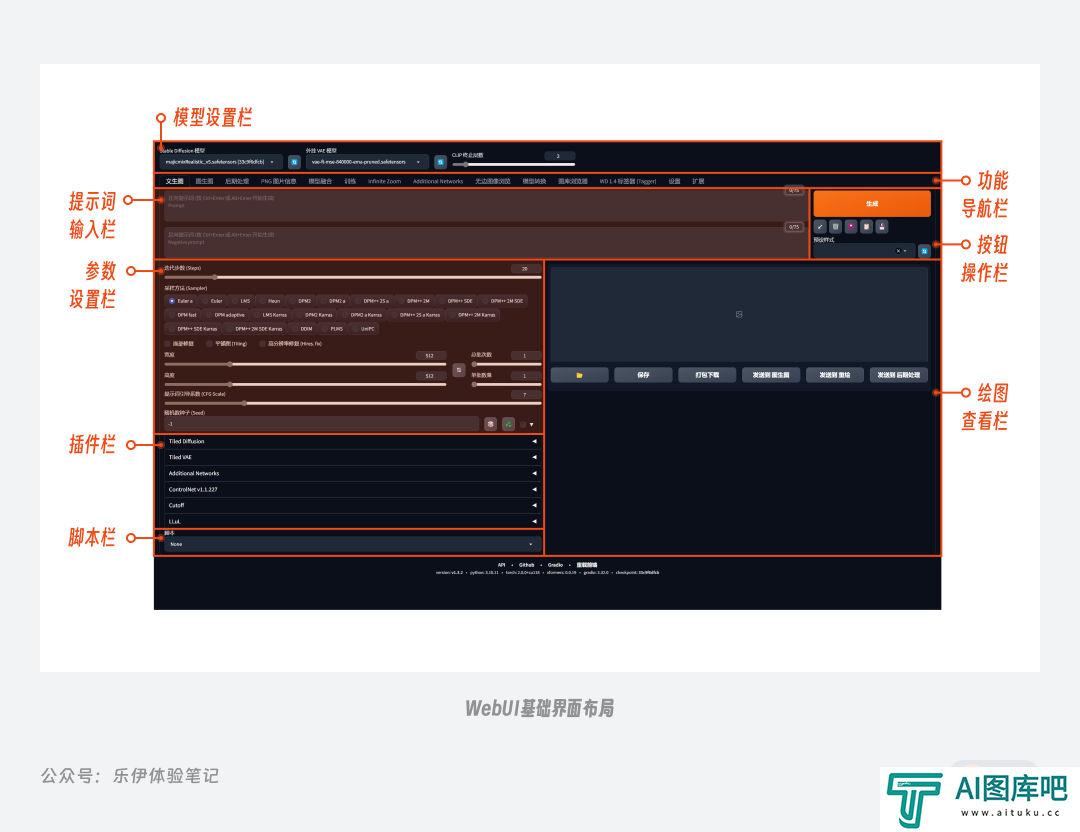1080x832 pixels.
Task: Expand the ControlNet v1.1.227 section
Action: (x=351, y=490)
